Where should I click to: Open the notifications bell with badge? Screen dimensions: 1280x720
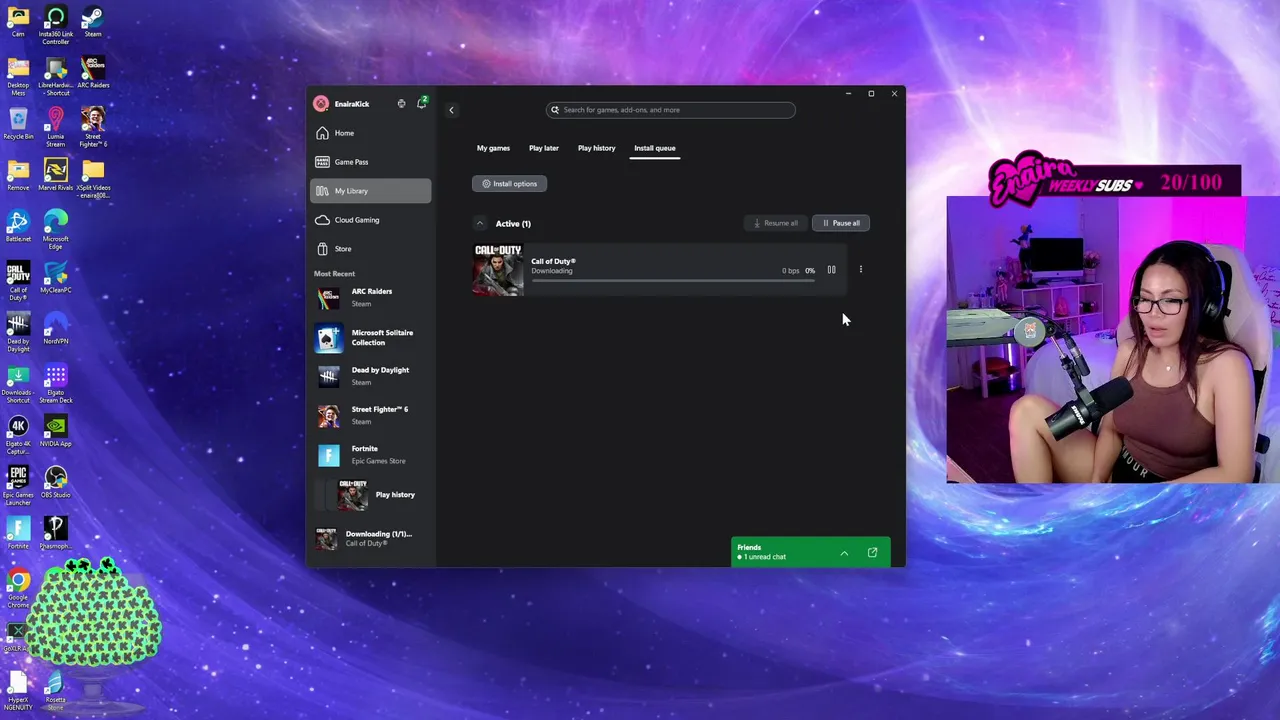pos(422,103)
